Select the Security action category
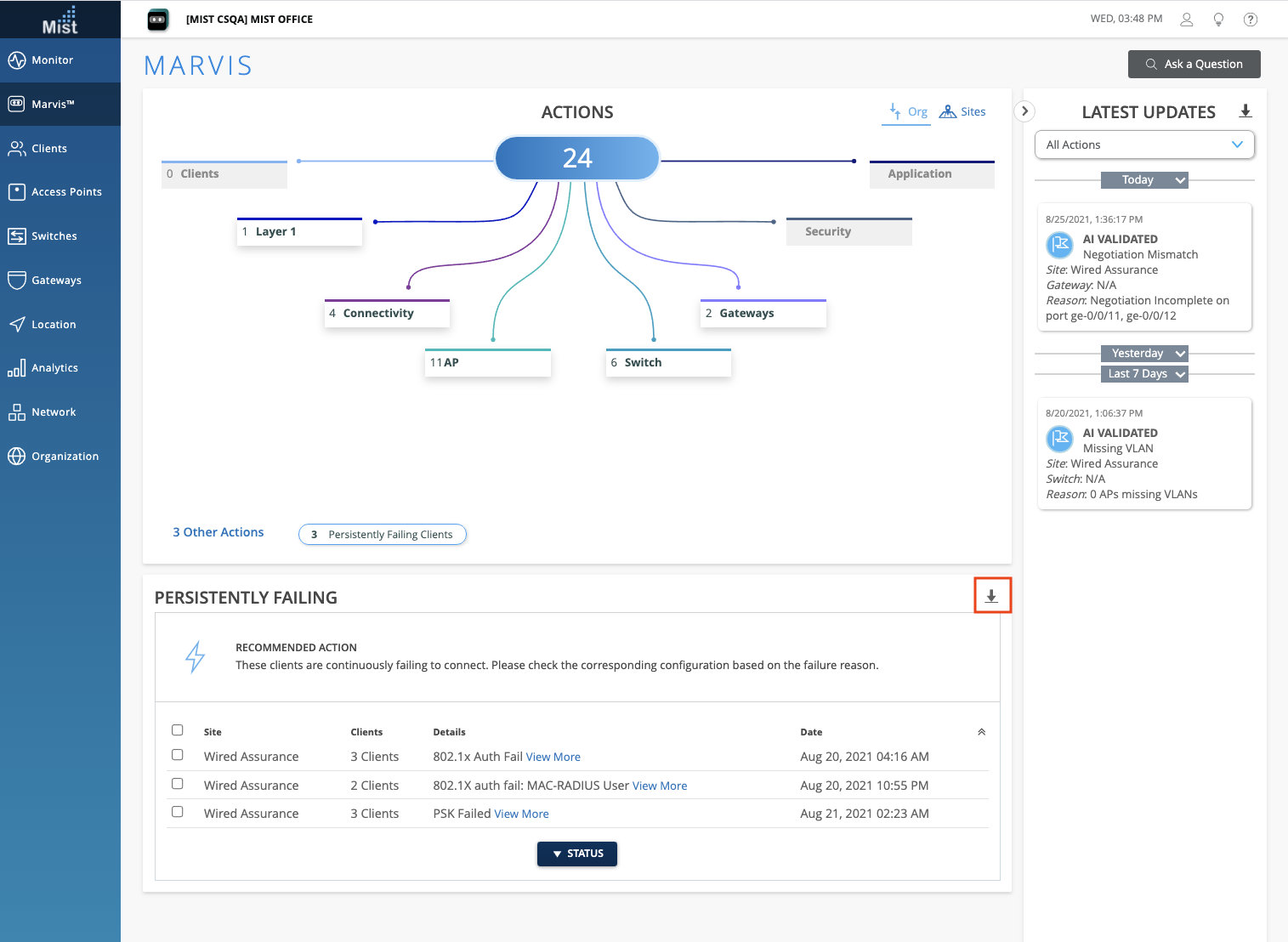The image size is (1288, 942). pyautogui.click(x=849, y=232)
